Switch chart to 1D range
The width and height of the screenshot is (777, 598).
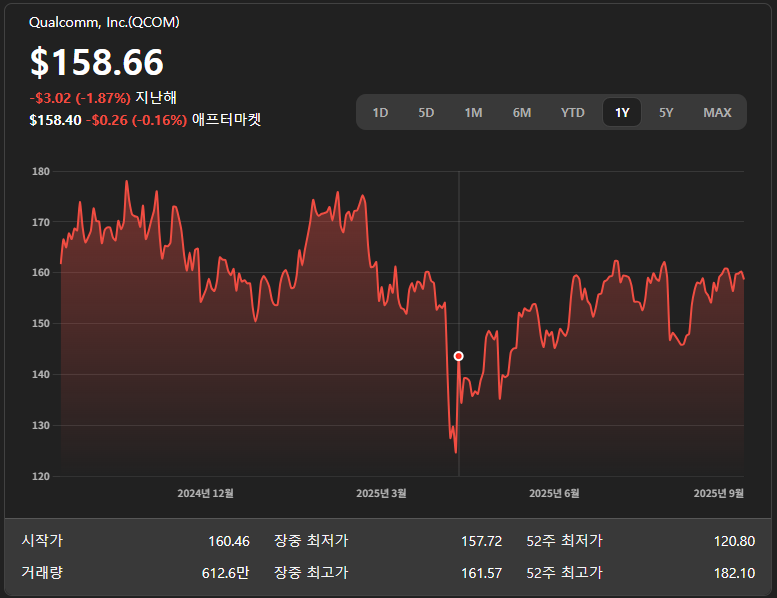[x=380, y=112]
